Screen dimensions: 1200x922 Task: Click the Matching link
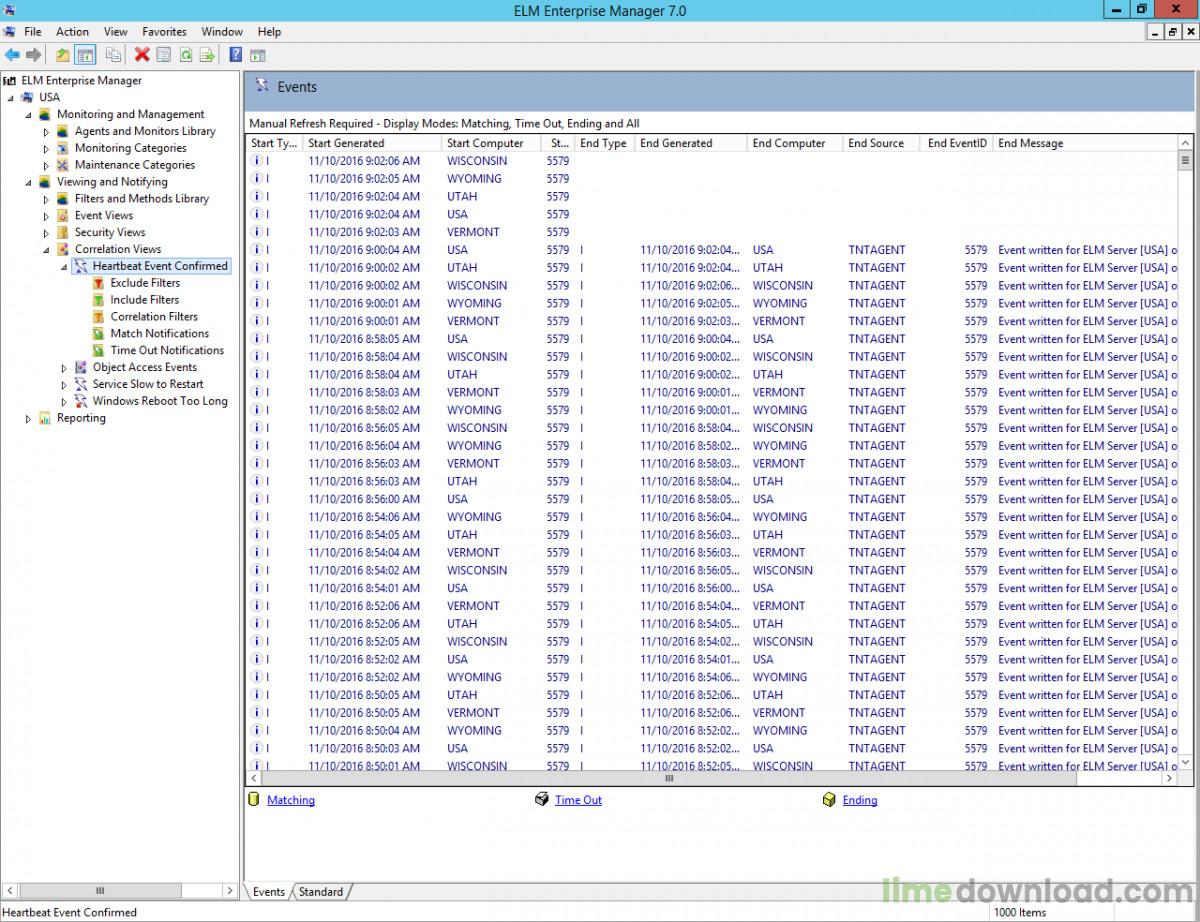(x=291, y=800)
